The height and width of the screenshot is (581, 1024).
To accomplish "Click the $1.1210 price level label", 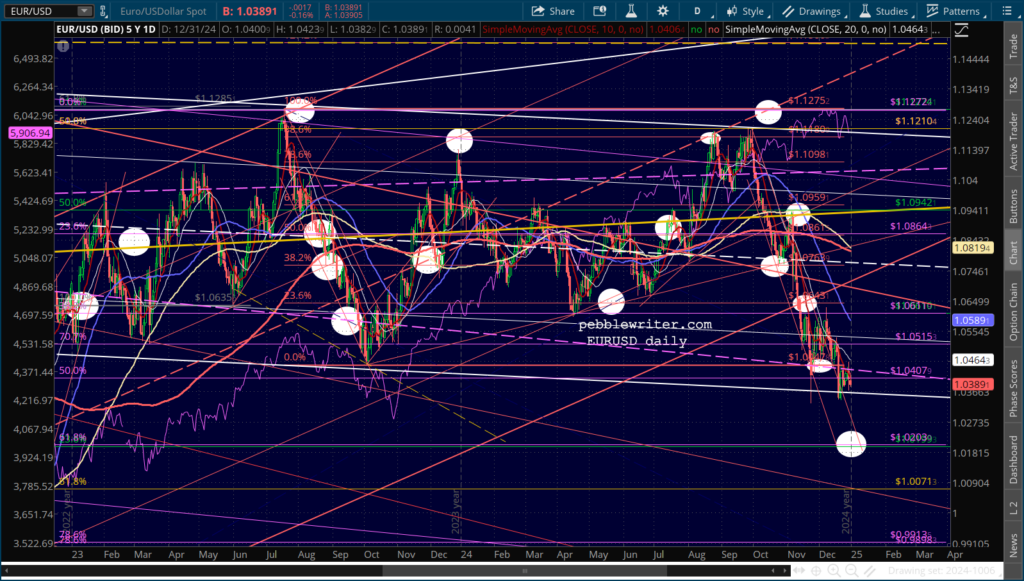I will point(916,121).
